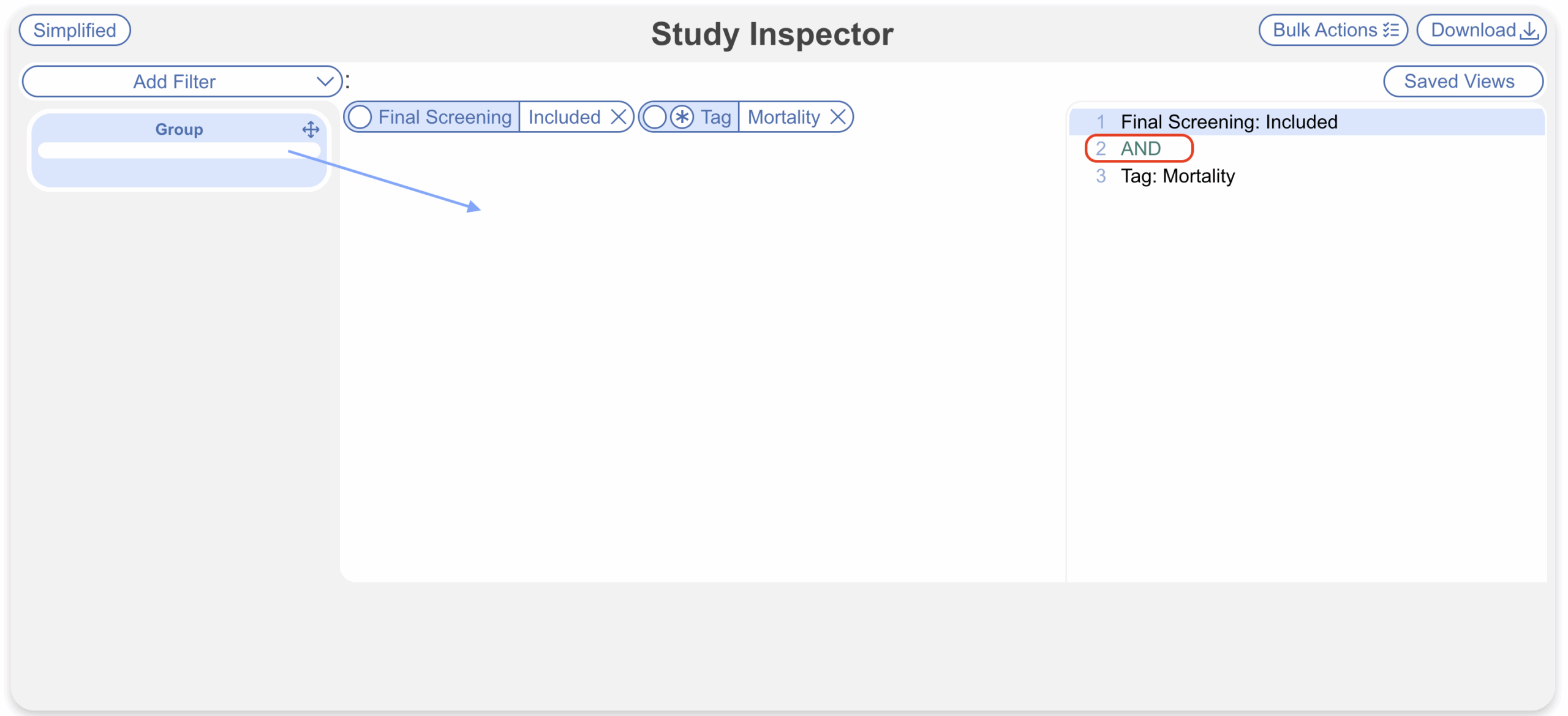The height and width of the screenshot is (716, 1568).
Task: Open the Included value in filter chip
Action: [x=564, y=117]
